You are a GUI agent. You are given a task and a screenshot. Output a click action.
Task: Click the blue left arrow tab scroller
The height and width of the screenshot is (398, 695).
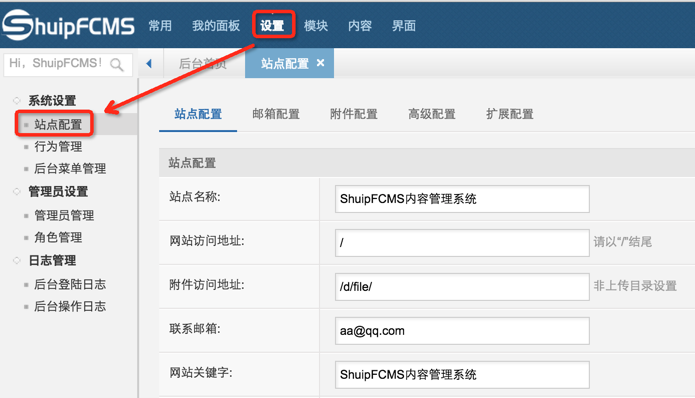pos(149,64)
